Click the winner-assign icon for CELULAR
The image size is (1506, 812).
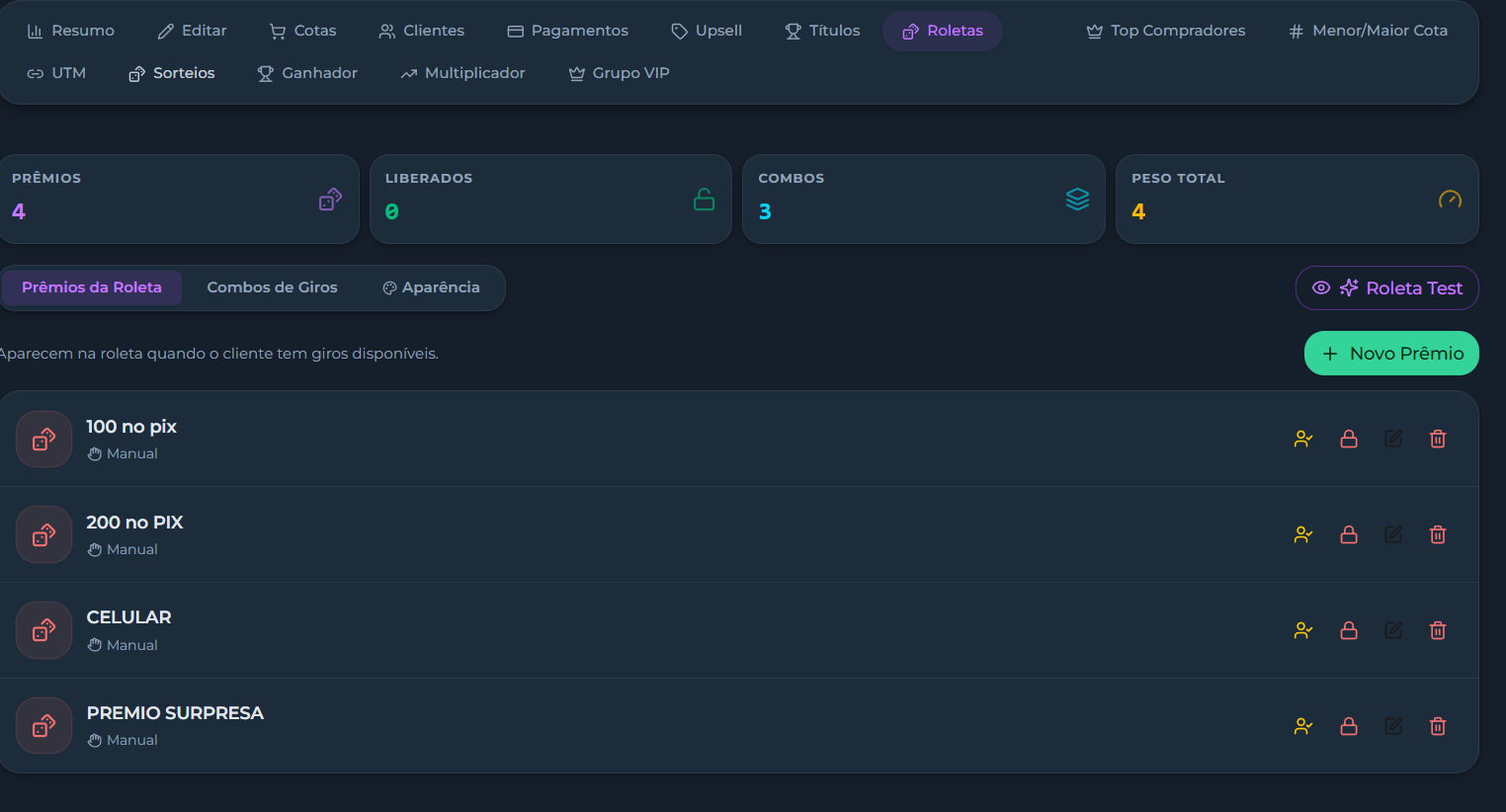(x=1303, y=630)
